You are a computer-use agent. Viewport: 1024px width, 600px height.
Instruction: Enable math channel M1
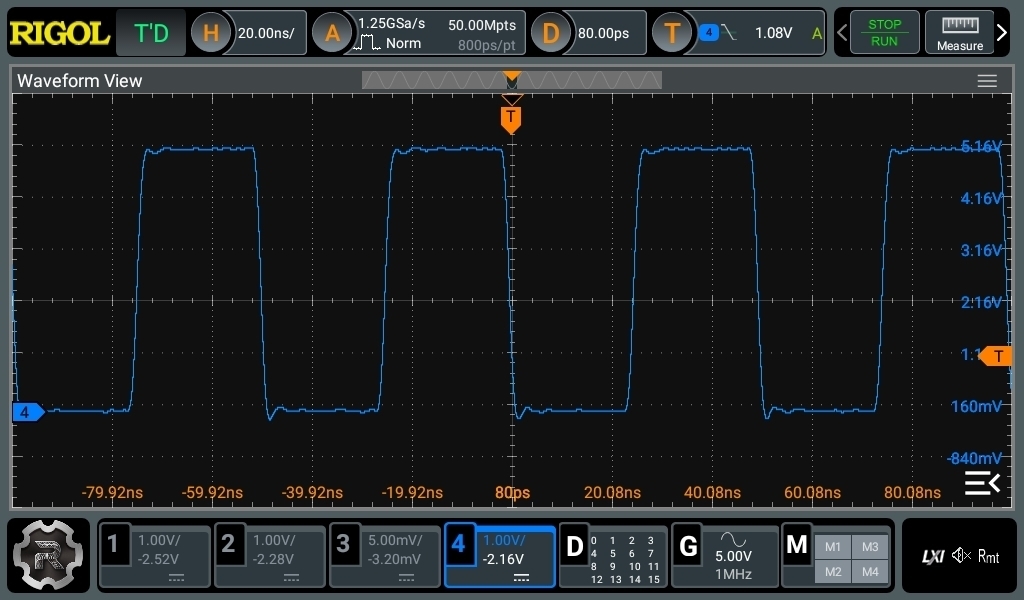(833, 547)
